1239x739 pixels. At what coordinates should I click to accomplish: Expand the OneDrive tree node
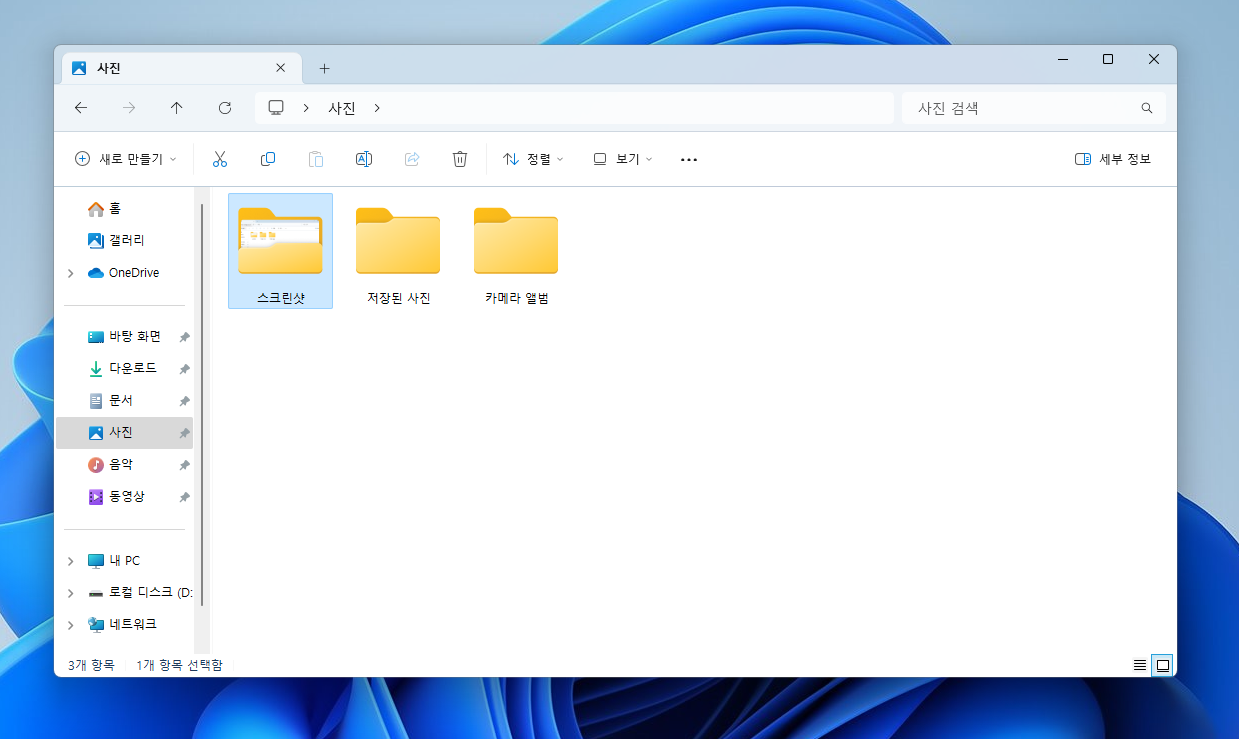point(70,273)
